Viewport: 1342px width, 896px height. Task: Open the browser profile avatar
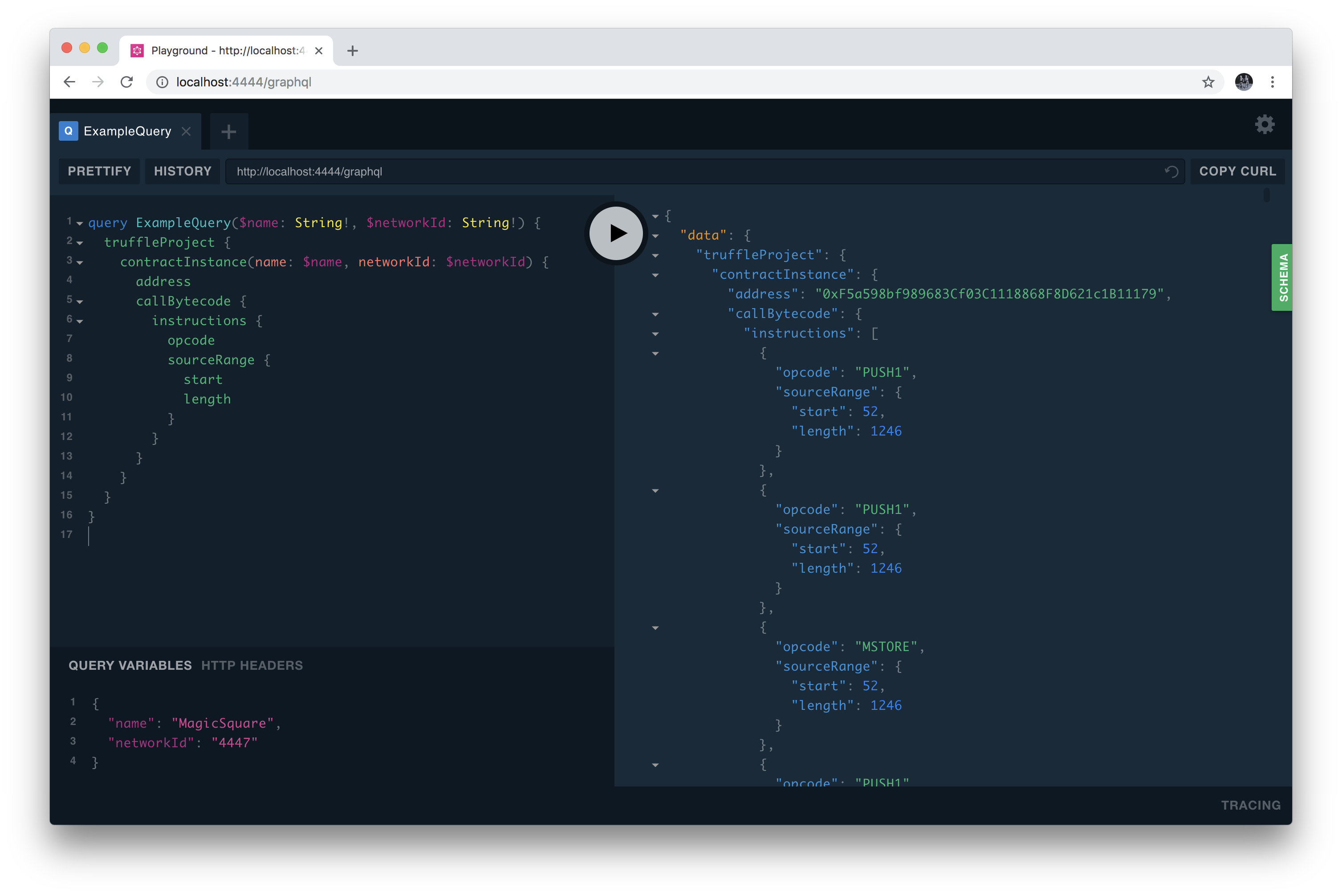[1244, 81]
